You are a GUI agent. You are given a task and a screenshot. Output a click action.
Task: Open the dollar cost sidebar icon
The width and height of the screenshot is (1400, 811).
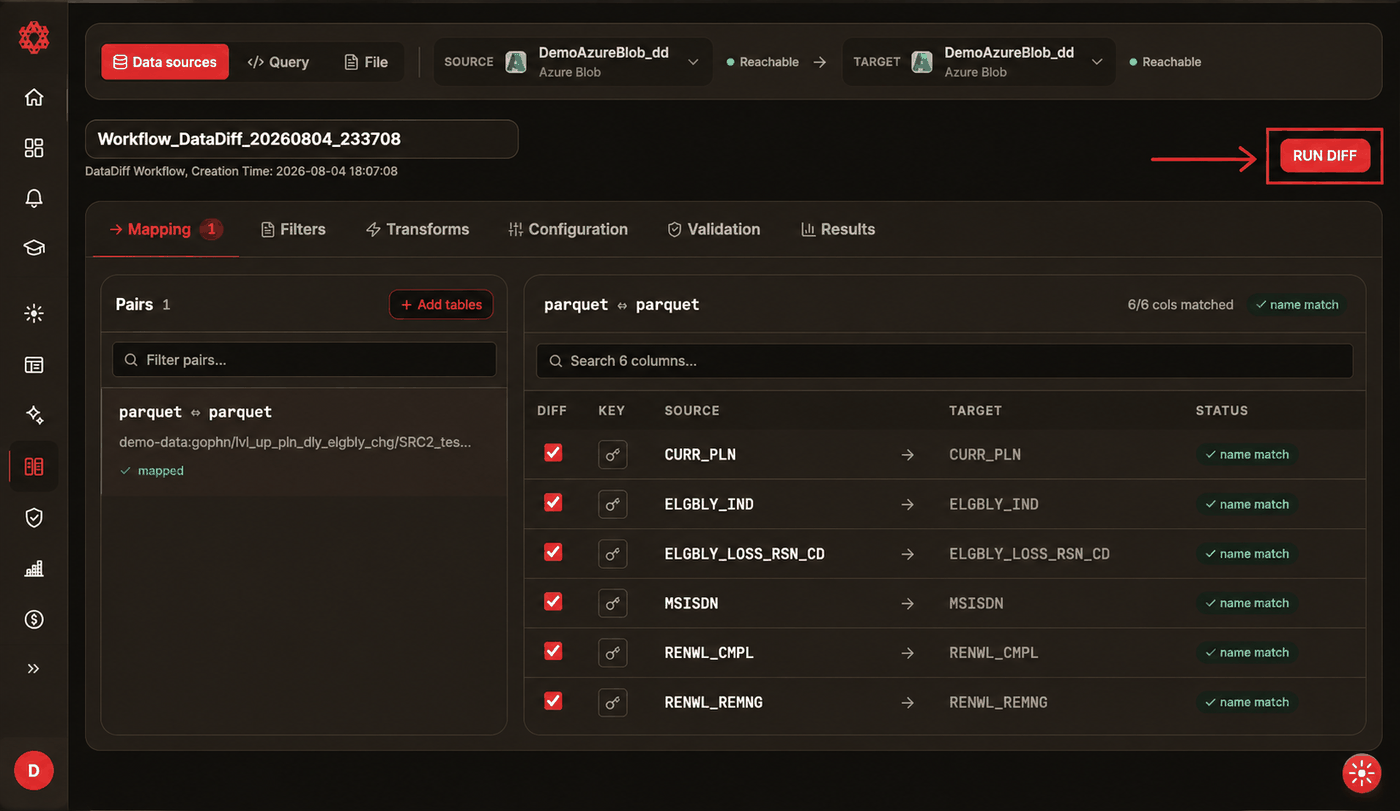(x=34, y=619)
